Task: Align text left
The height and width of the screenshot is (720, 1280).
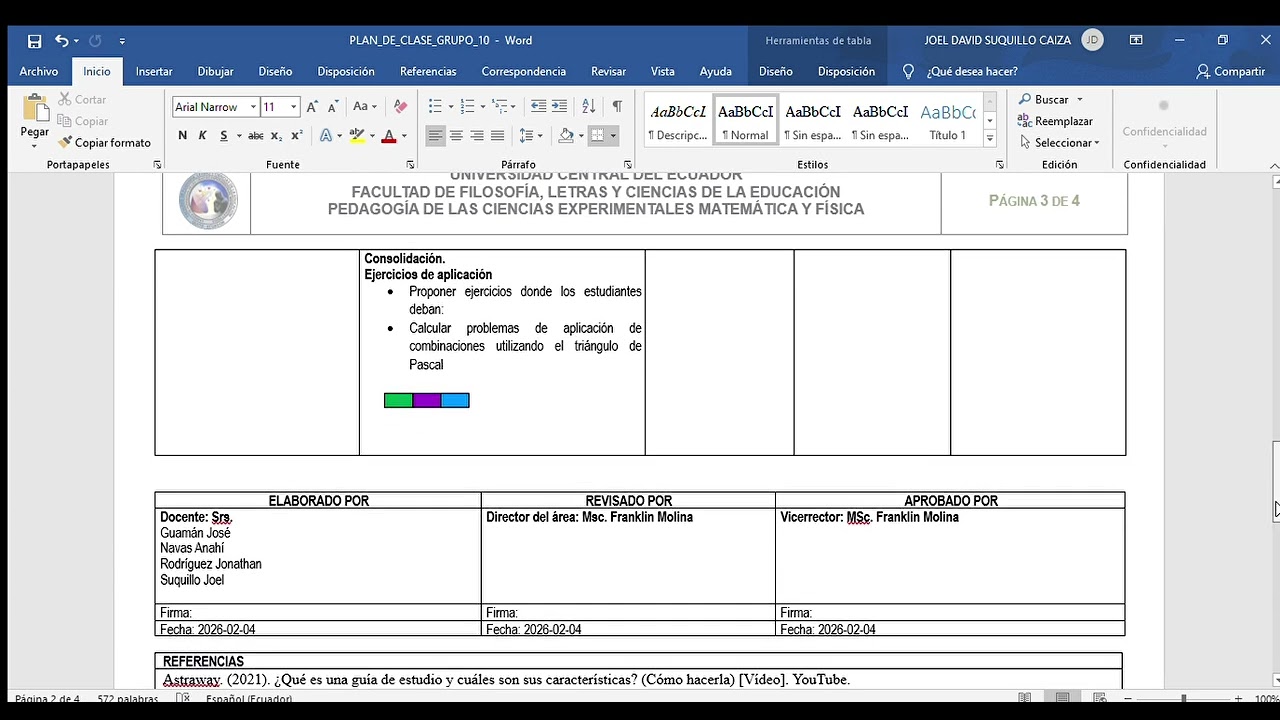Action: click(435, 136)
